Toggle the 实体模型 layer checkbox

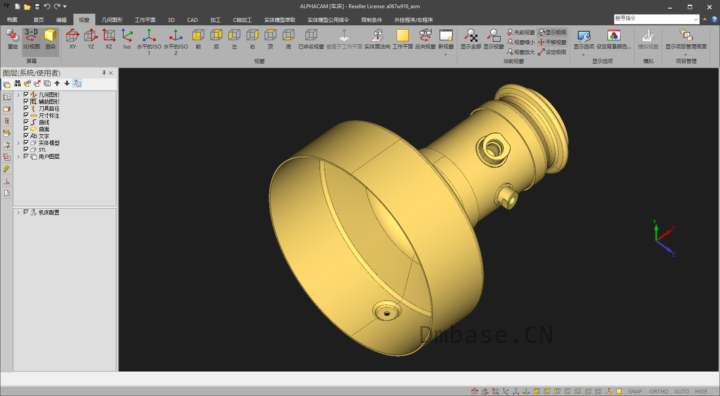(26, 143)
